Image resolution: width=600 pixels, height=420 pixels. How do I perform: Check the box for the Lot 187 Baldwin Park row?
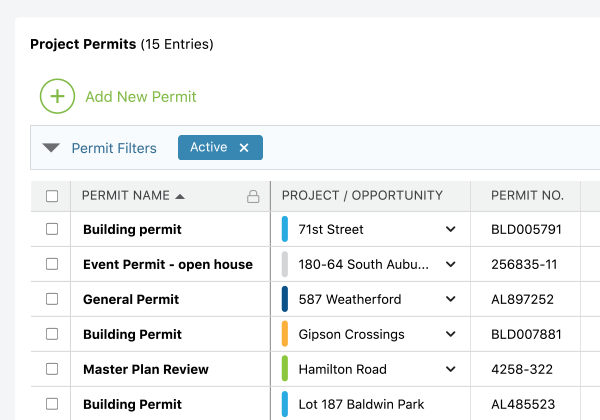tap(52, 404)
